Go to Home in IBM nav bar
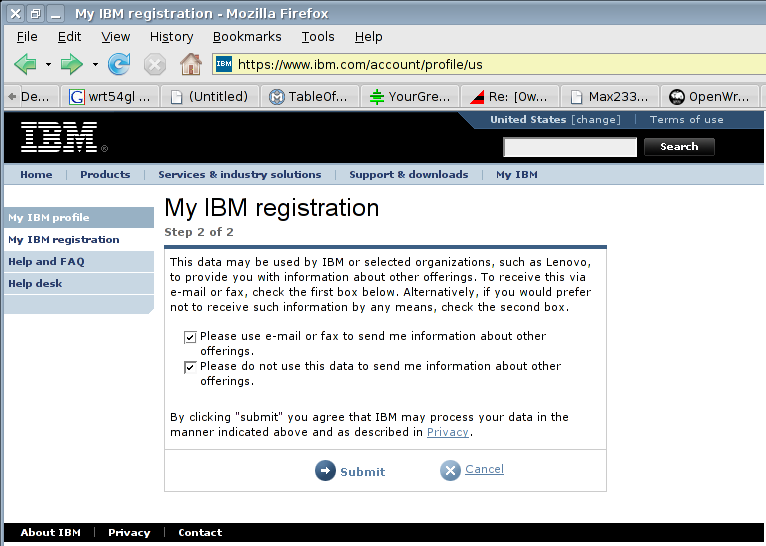 tap(36, 175)
